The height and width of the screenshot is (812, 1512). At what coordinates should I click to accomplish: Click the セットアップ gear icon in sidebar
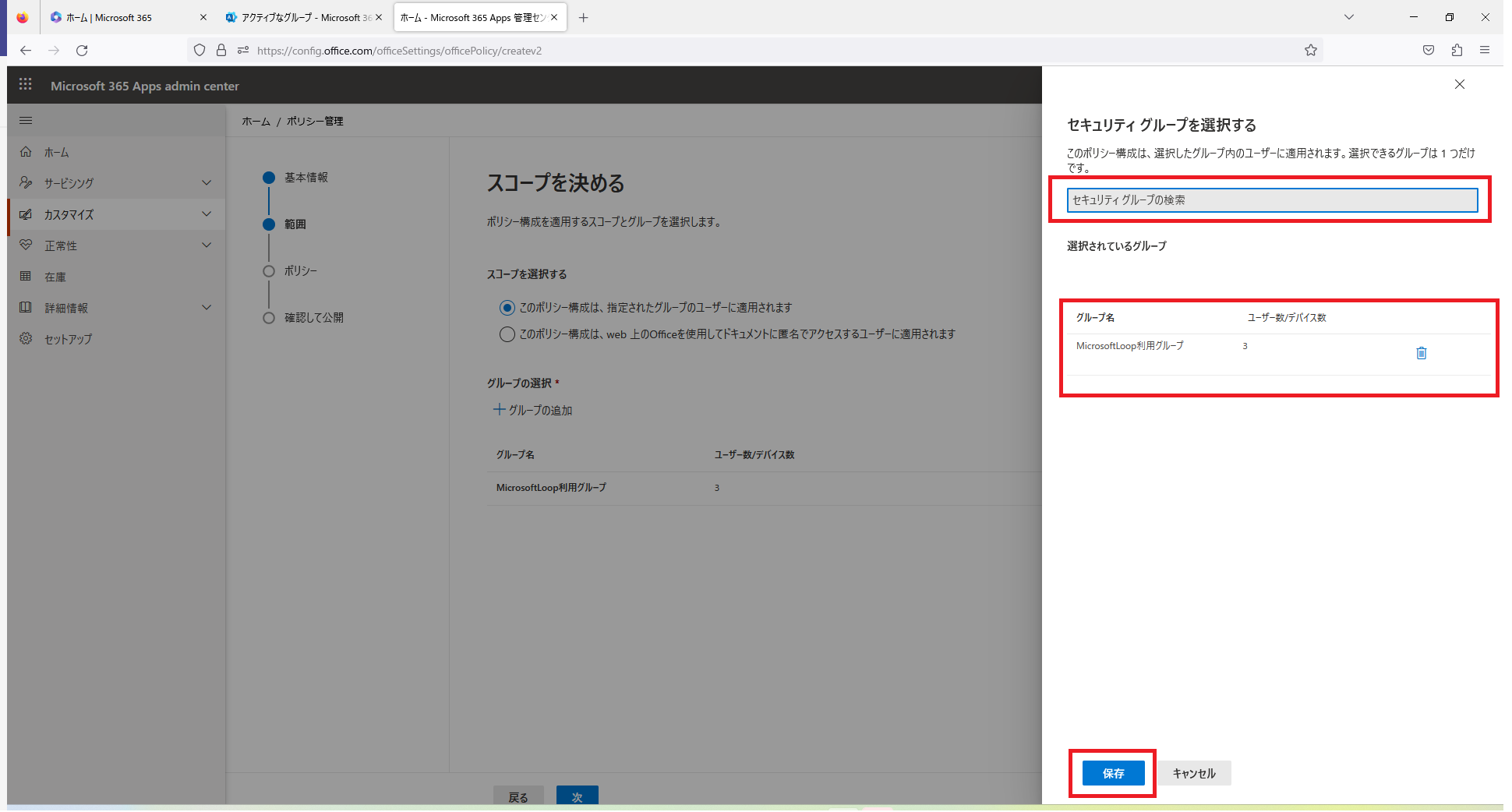[x=26, y=338]
